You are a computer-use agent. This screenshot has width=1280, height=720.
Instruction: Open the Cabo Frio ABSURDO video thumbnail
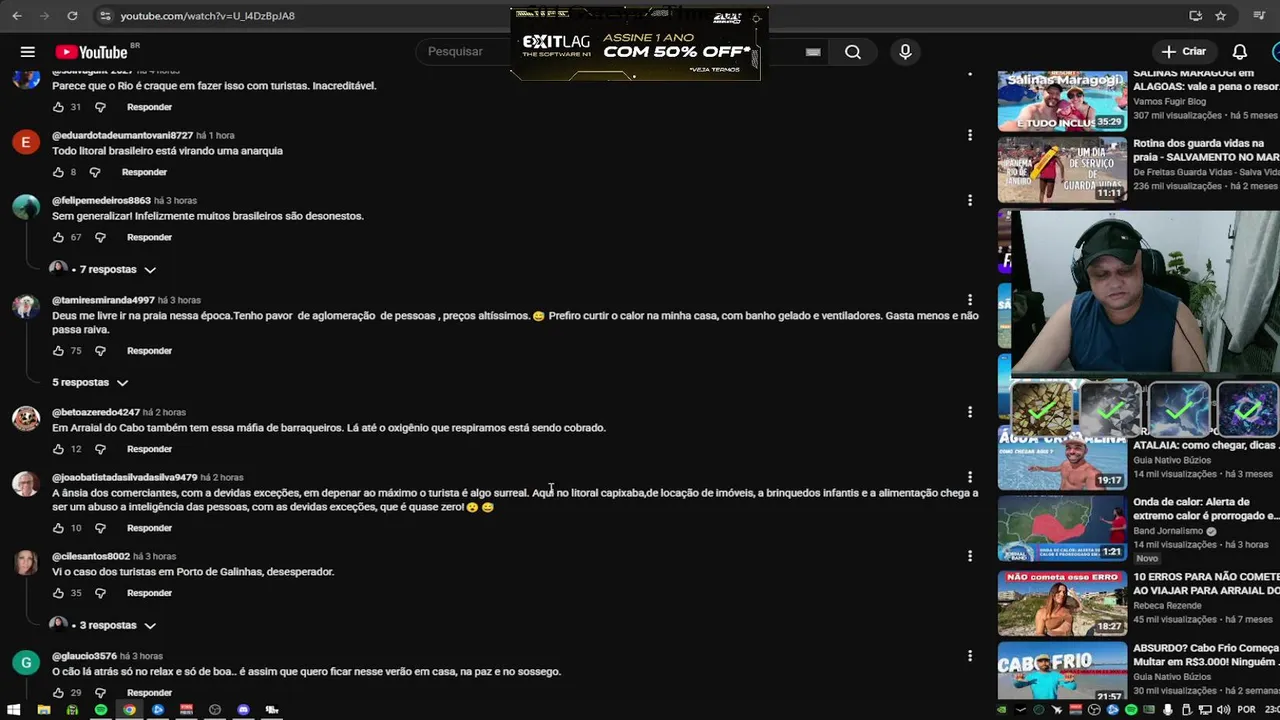coord(1062,672)
